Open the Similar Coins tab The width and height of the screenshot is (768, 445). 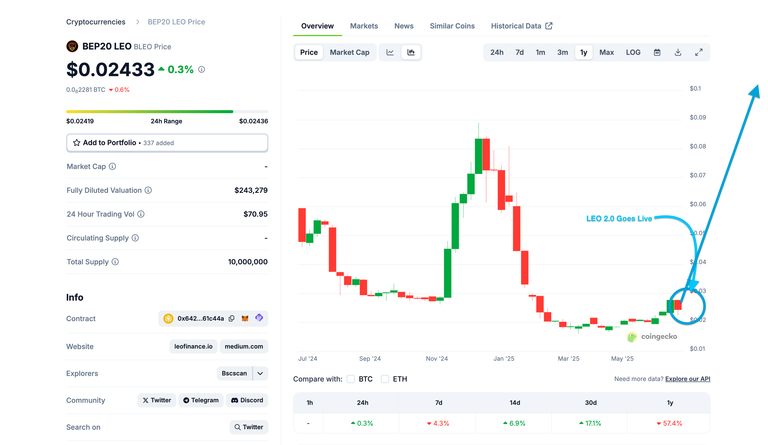tap(452, 26)
